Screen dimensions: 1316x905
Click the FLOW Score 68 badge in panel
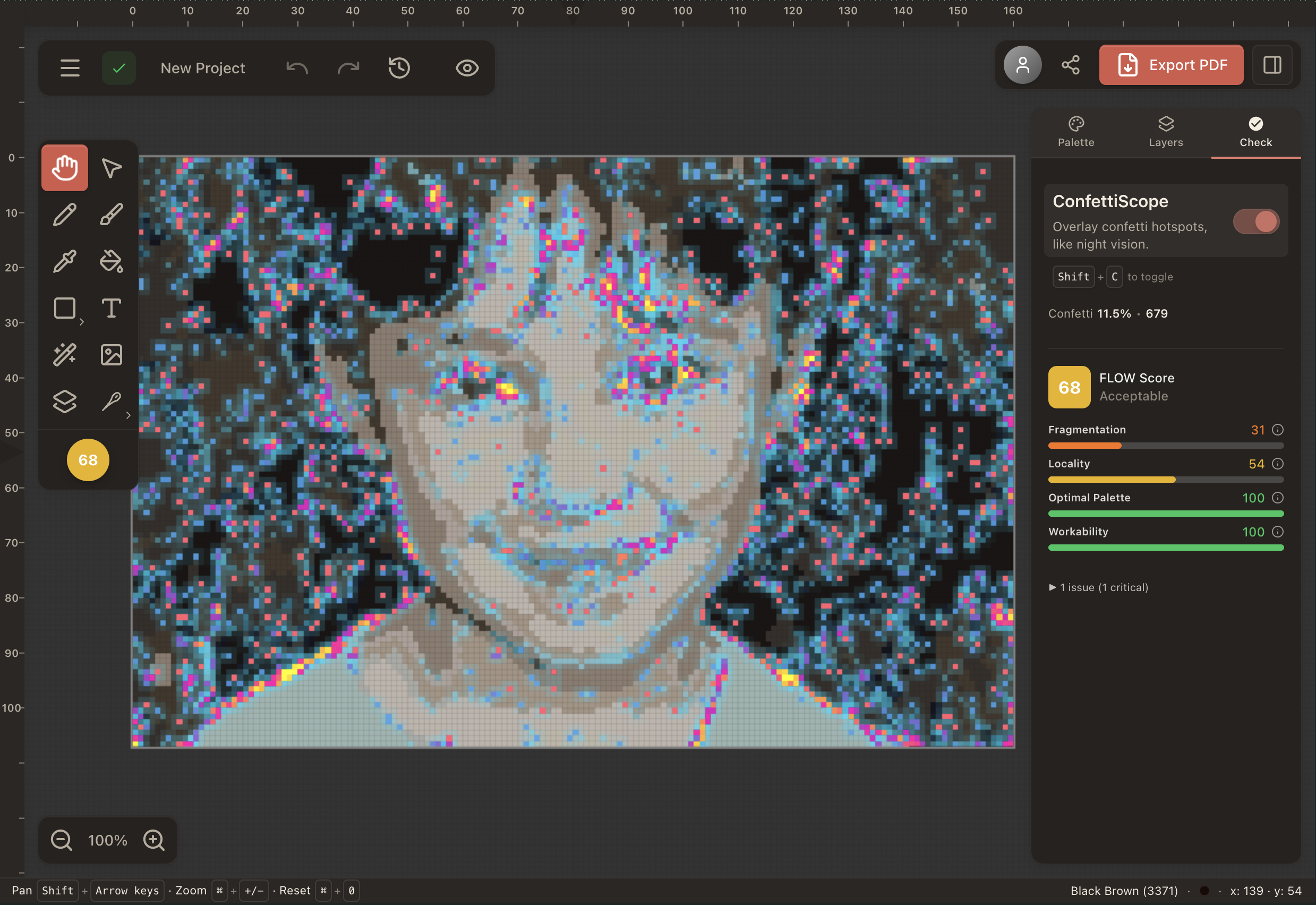[x=1070, y=387]
